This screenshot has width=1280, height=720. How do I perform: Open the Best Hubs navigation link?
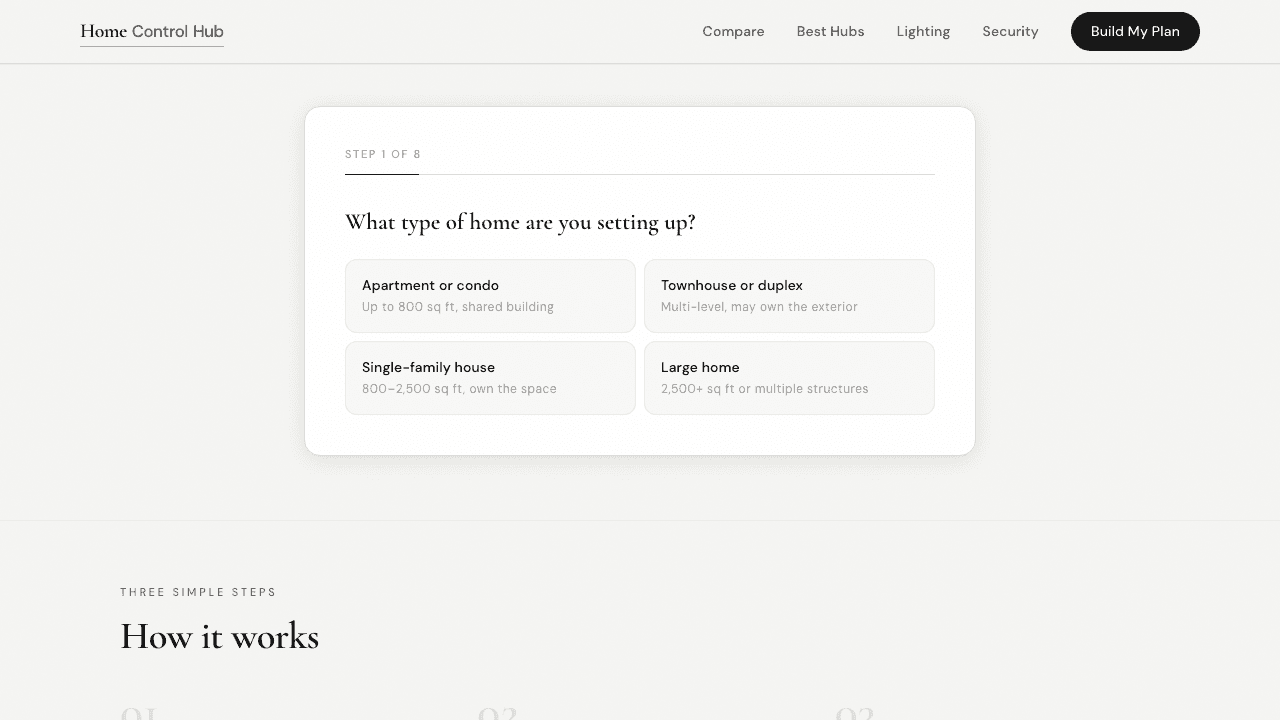830,31
